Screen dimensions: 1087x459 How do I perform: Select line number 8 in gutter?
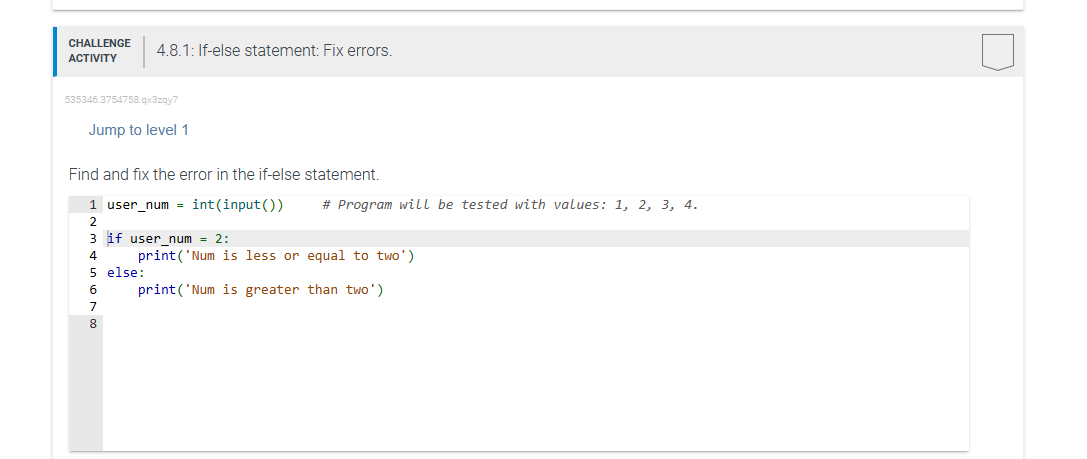(x=92, y=324)
